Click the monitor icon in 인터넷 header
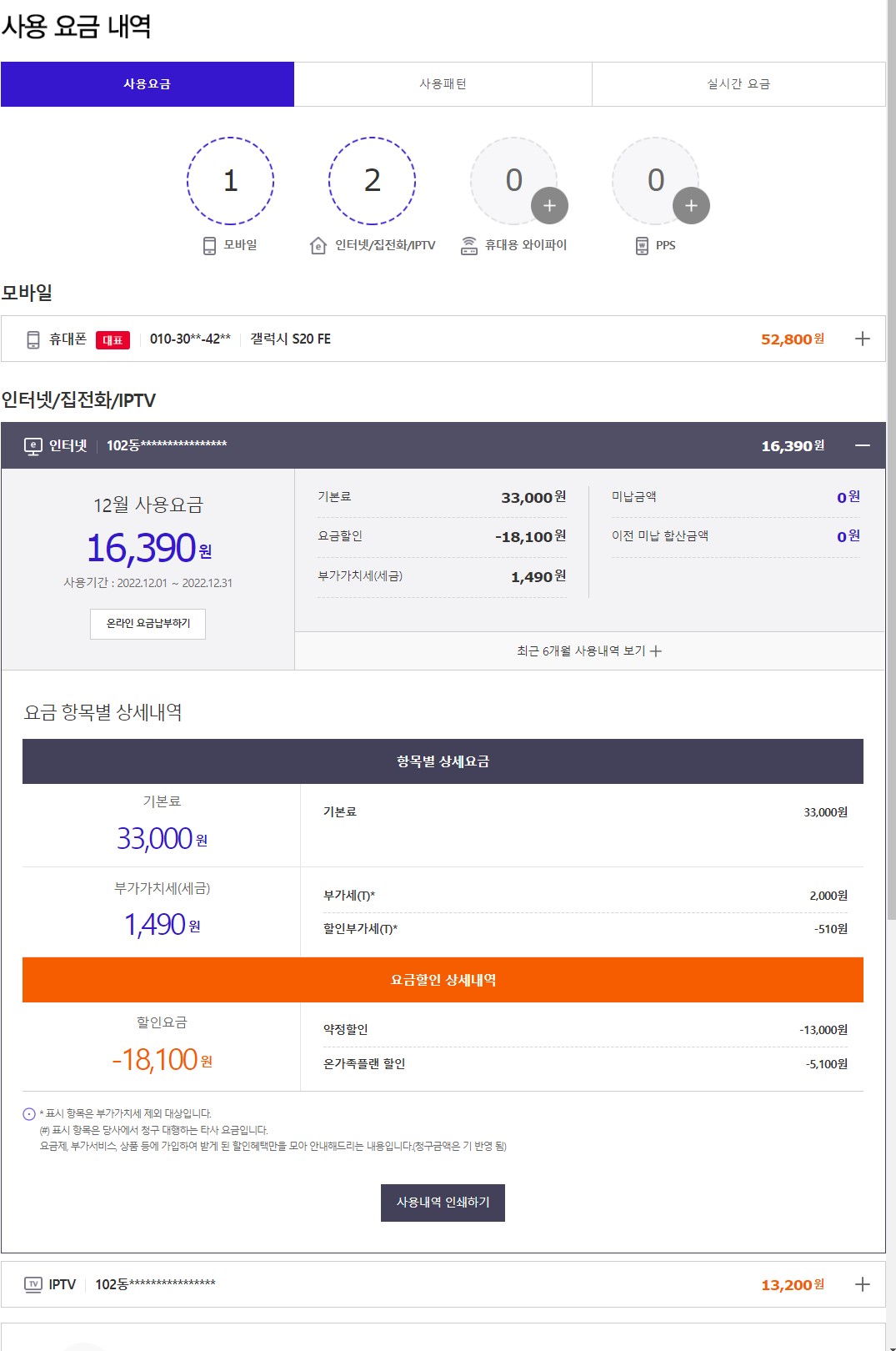 click(33, 445)
